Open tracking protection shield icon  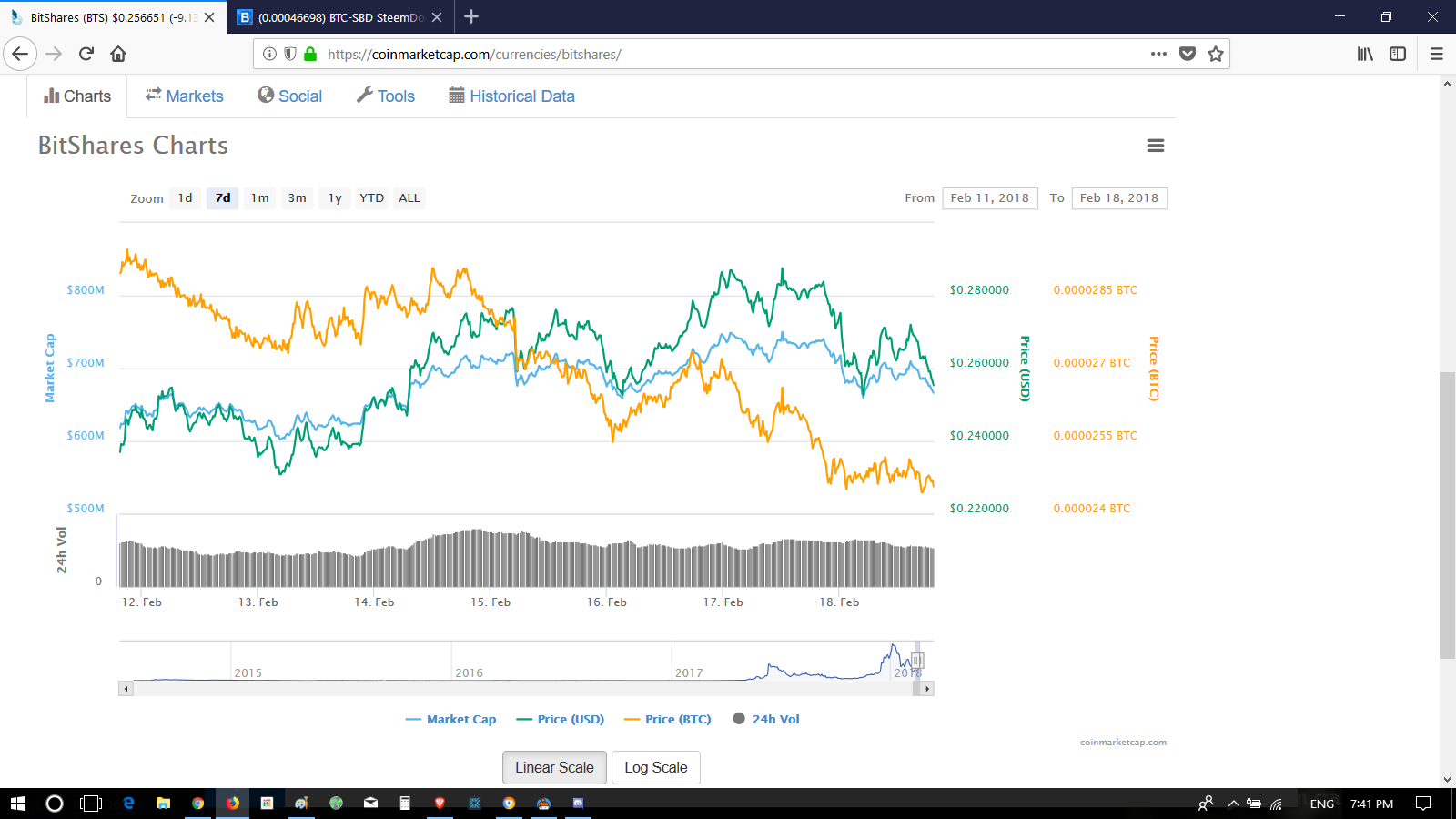[289, 54]
